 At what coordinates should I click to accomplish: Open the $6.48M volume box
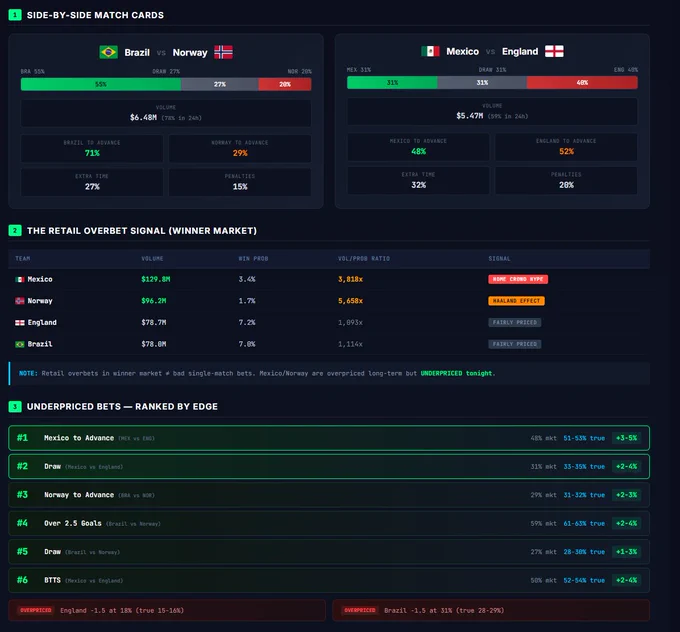pos(166,113)
